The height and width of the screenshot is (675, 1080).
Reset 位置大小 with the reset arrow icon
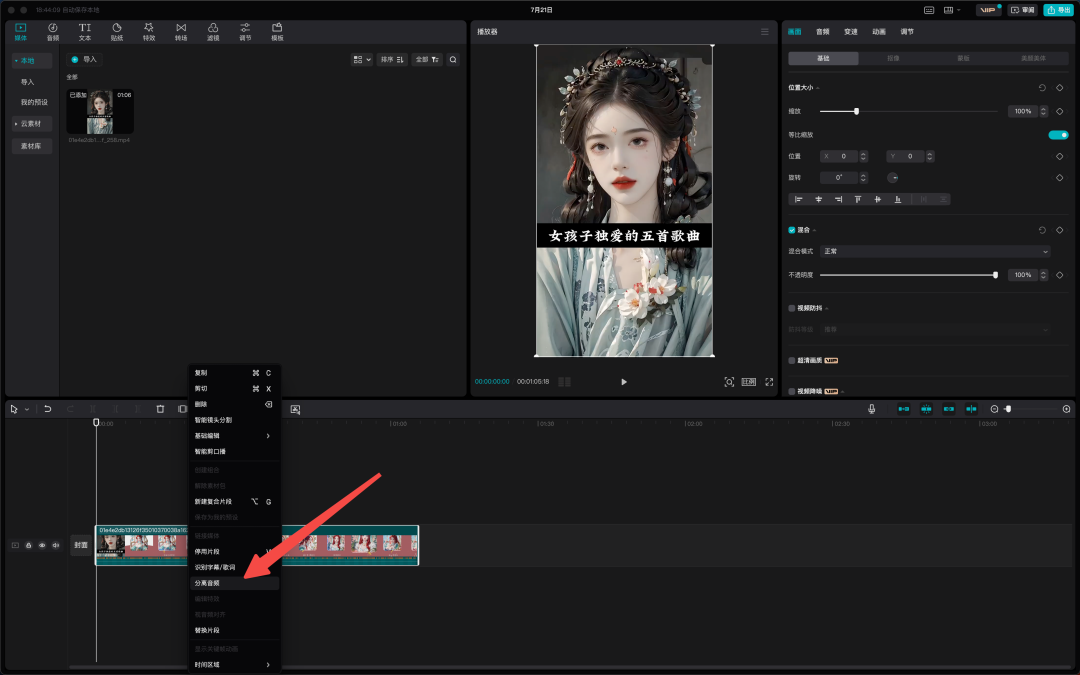point(1042,87)
